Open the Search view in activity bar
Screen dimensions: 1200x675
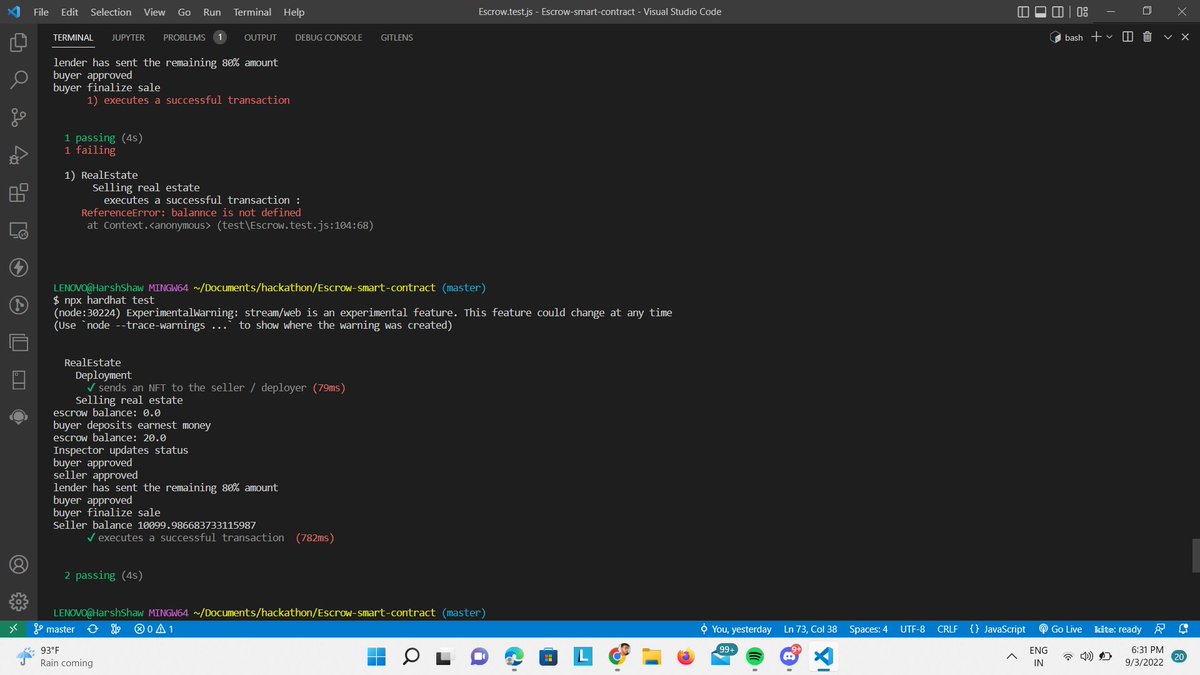click(x=18, y=80)
